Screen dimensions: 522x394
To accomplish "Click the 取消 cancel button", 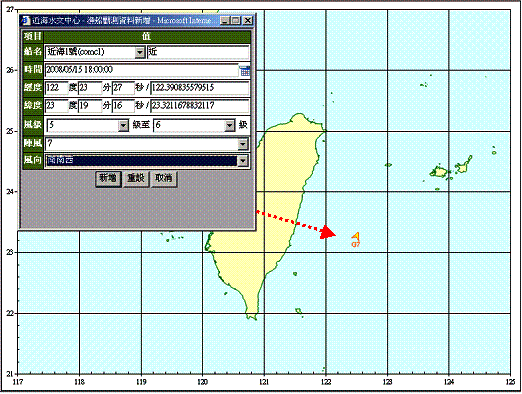I will 163,179.
